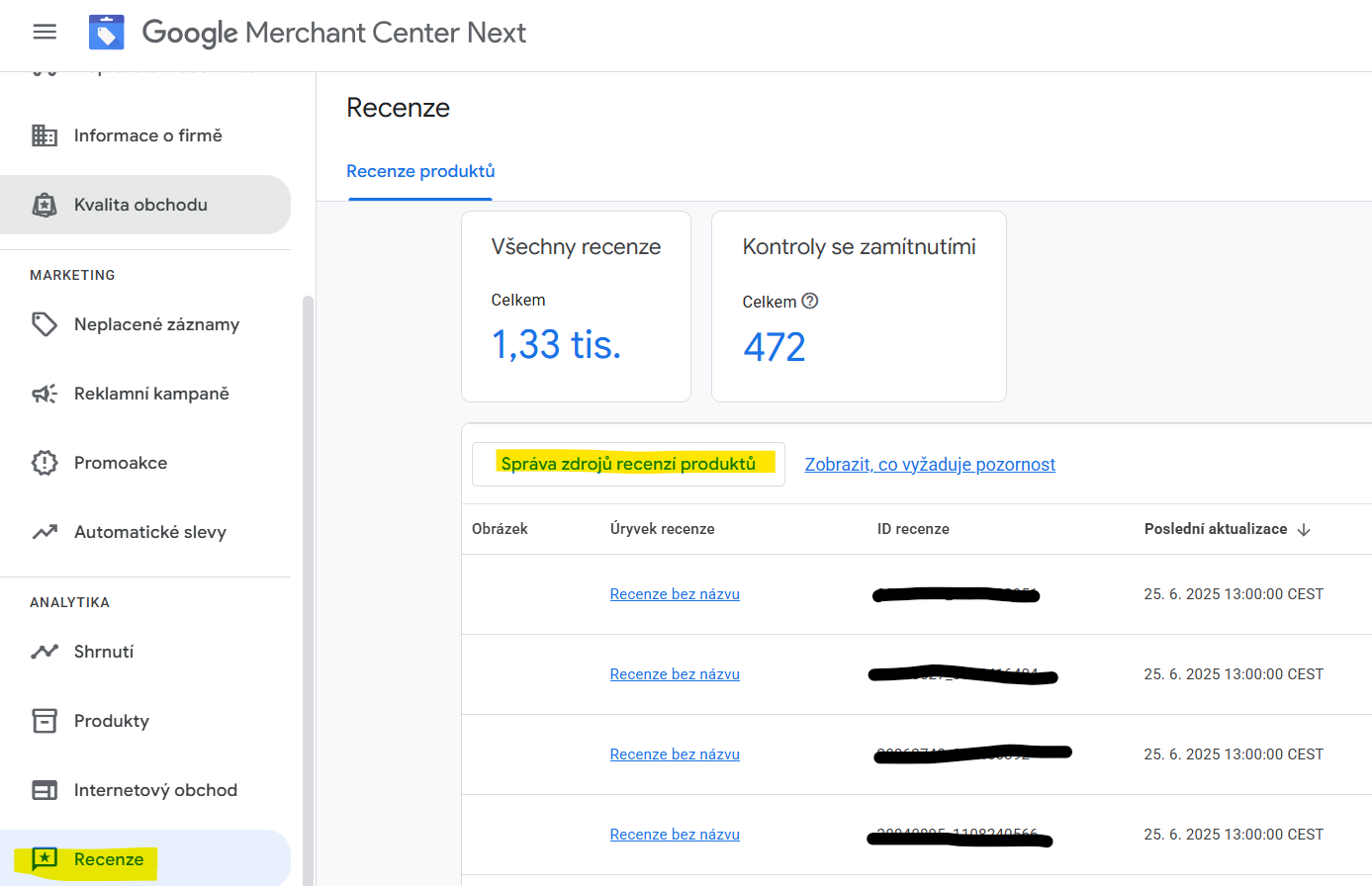Click the Recenze star-bubble icon
Image resolution: width=1372 pixels, height=886 pixels.
45,859
